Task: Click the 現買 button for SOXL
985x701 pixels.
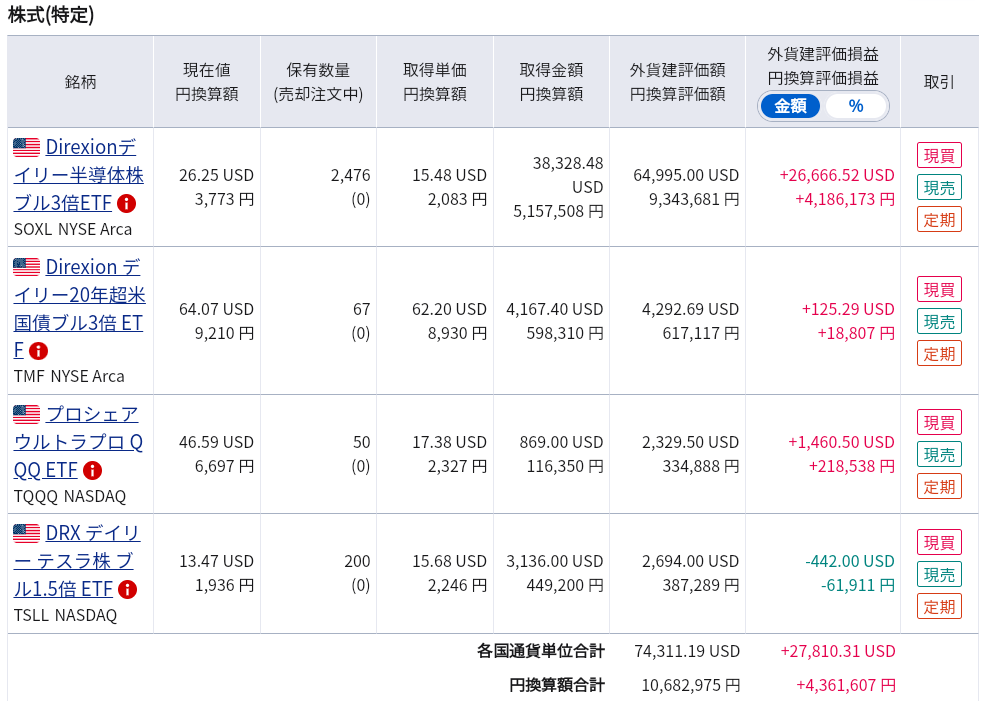Action: [x=939, y=155]
